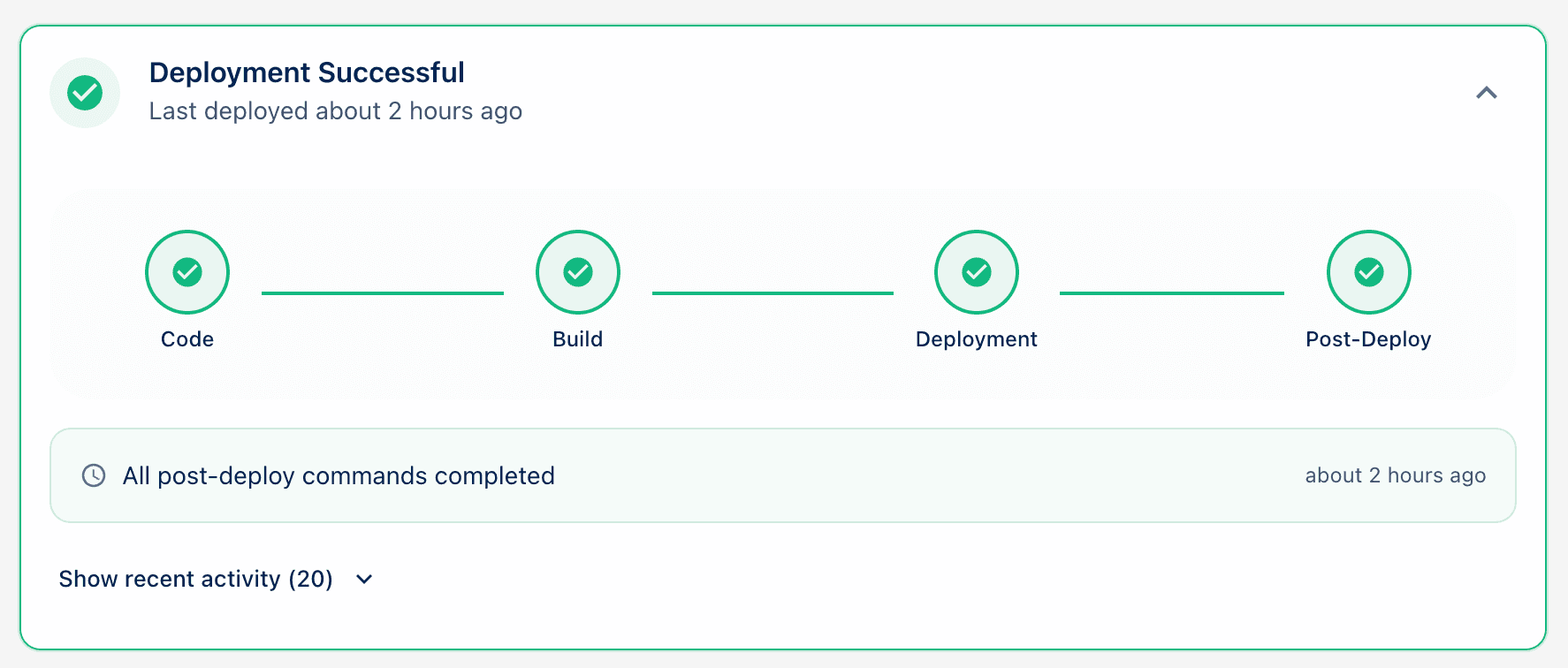Click the Show recent activity (20) text
The image size is (1568, 668).
click(x=195, y=579)
